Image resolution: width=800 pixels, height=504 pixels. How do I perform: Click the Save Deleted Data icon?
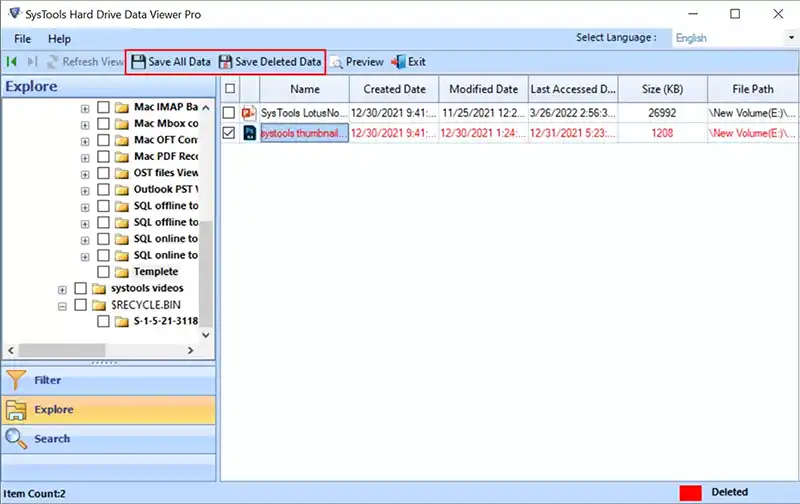[225, 62]
